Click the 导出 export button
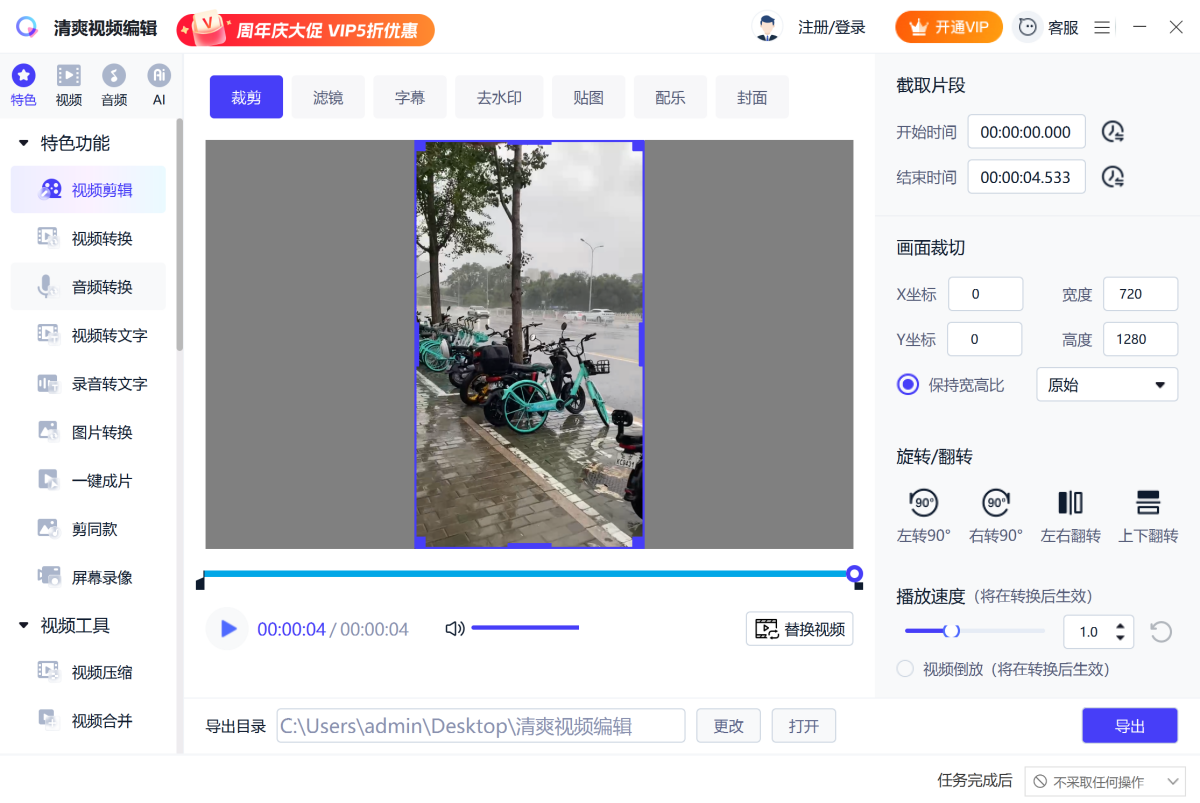The width and height of the screenshot is (1200, 803). pos(1129,726)
